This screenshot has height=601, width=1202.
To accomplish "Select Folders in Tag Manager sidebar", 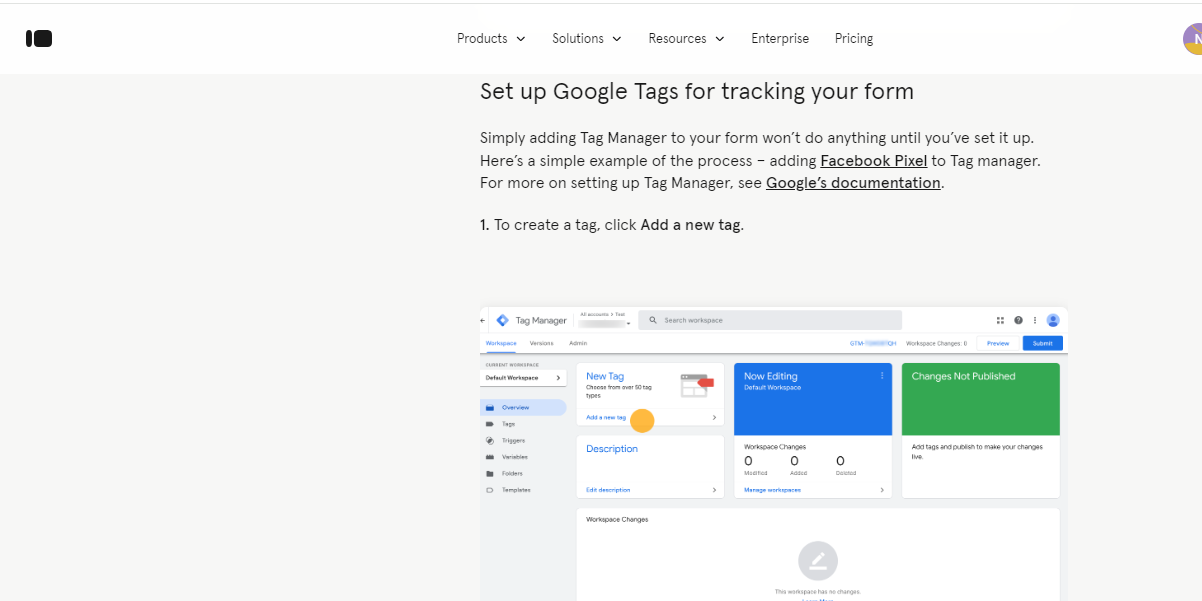I will (x=512, y=473).
